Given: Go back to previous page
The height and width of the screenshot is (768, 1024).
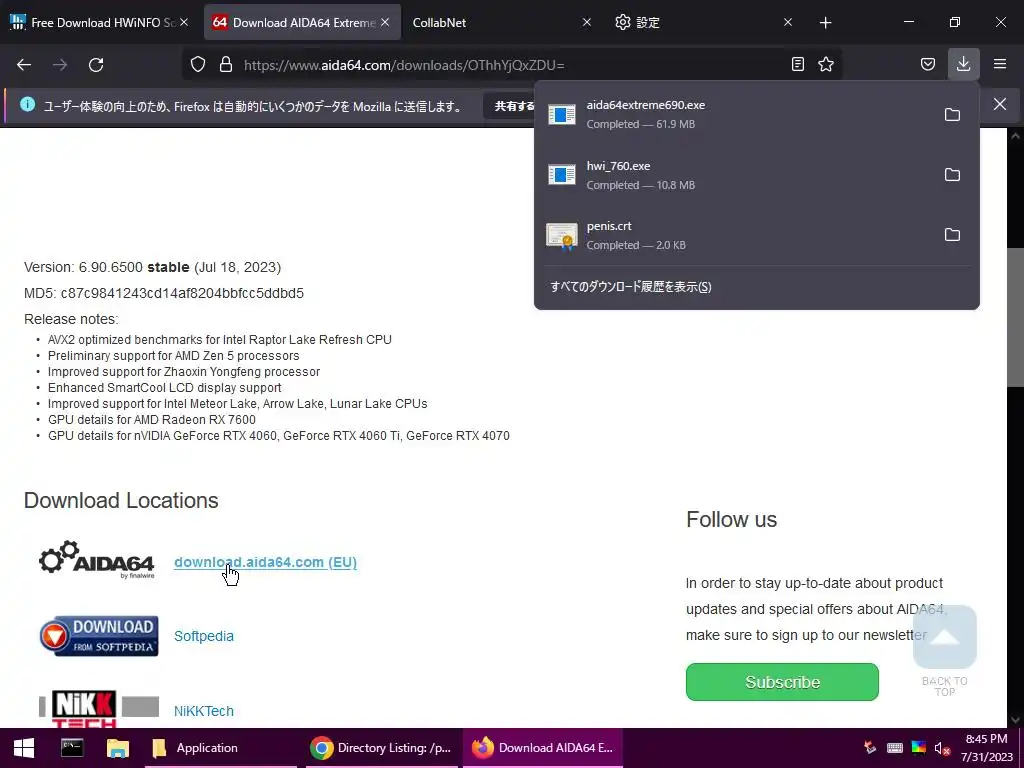Looking at the screenshot, I should click(x=24, y=65).
